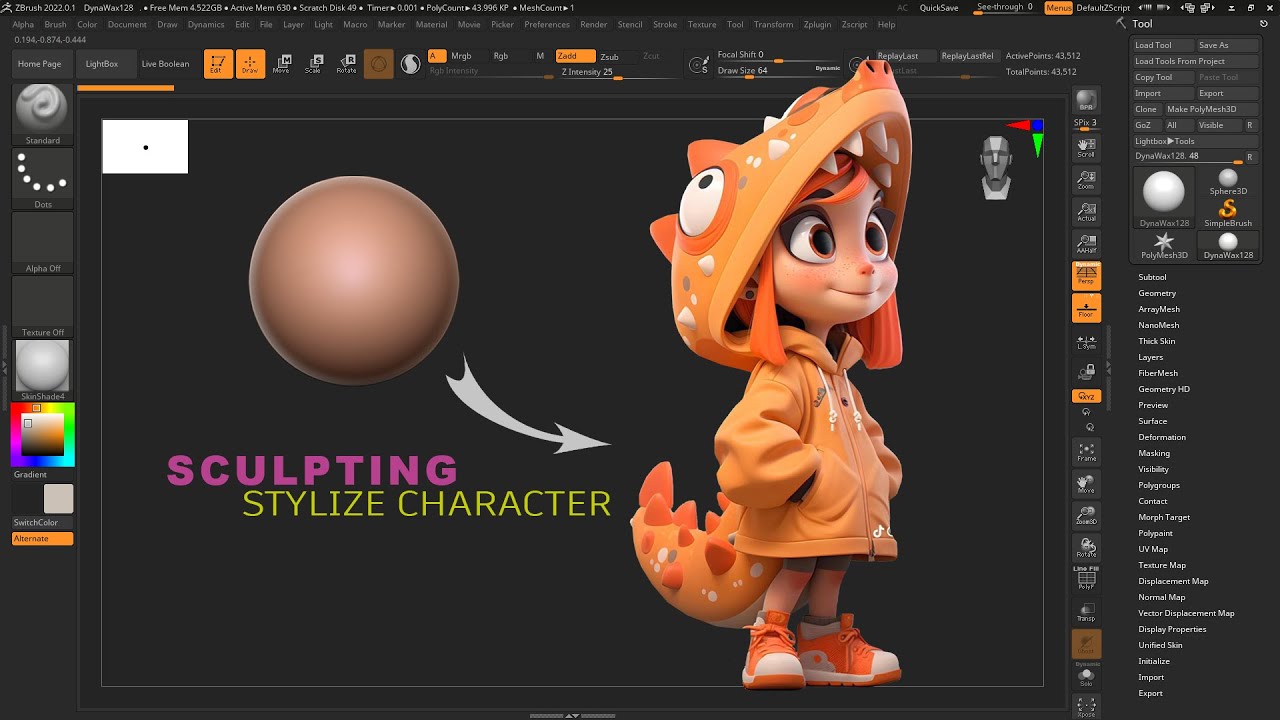Expand the UV Map subpalette
1280x720 pixels.
[1153, 549]
